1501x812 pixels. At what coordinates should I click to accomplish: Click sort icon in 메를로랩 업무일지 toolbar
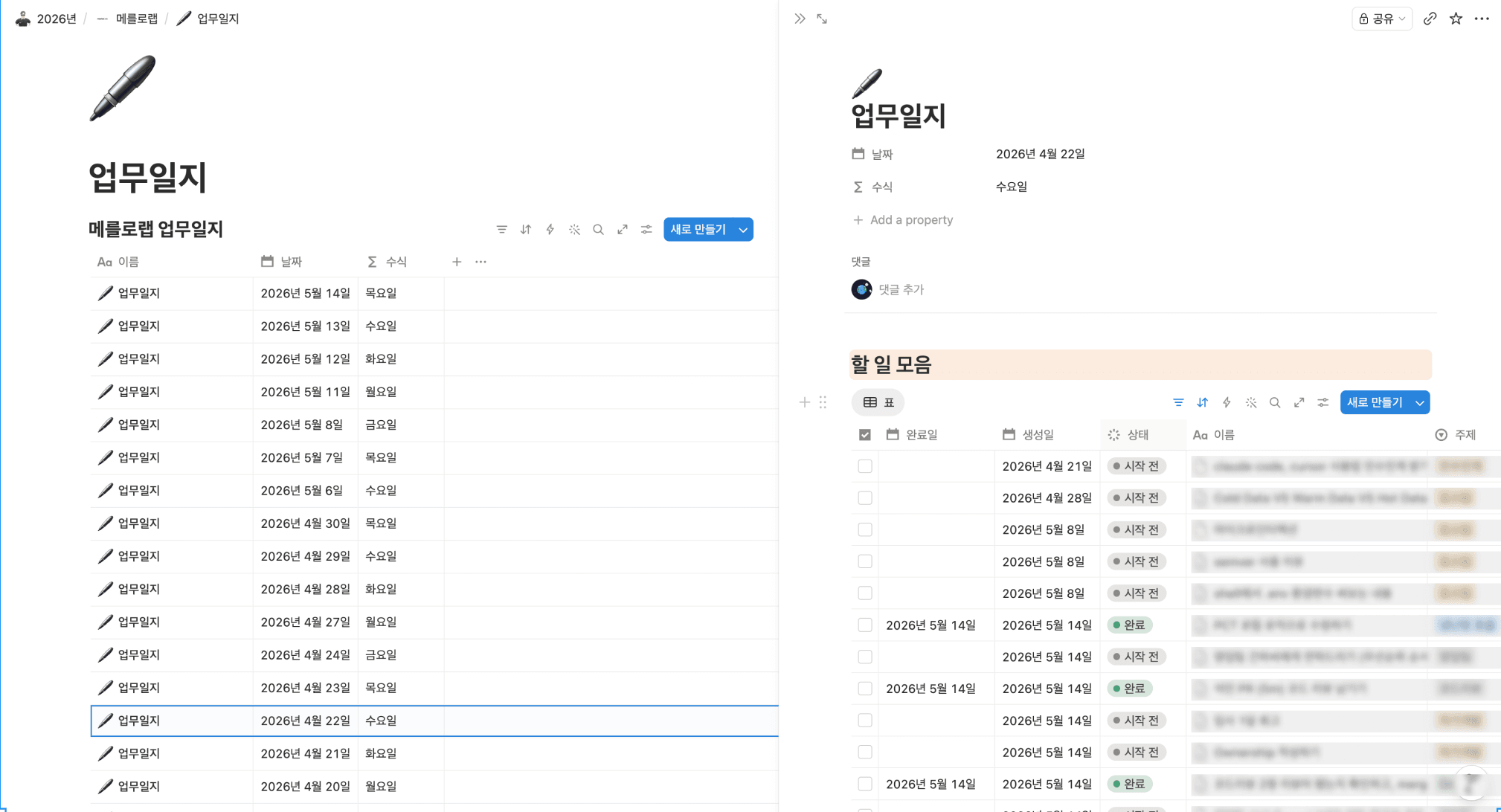coord(526,230)
